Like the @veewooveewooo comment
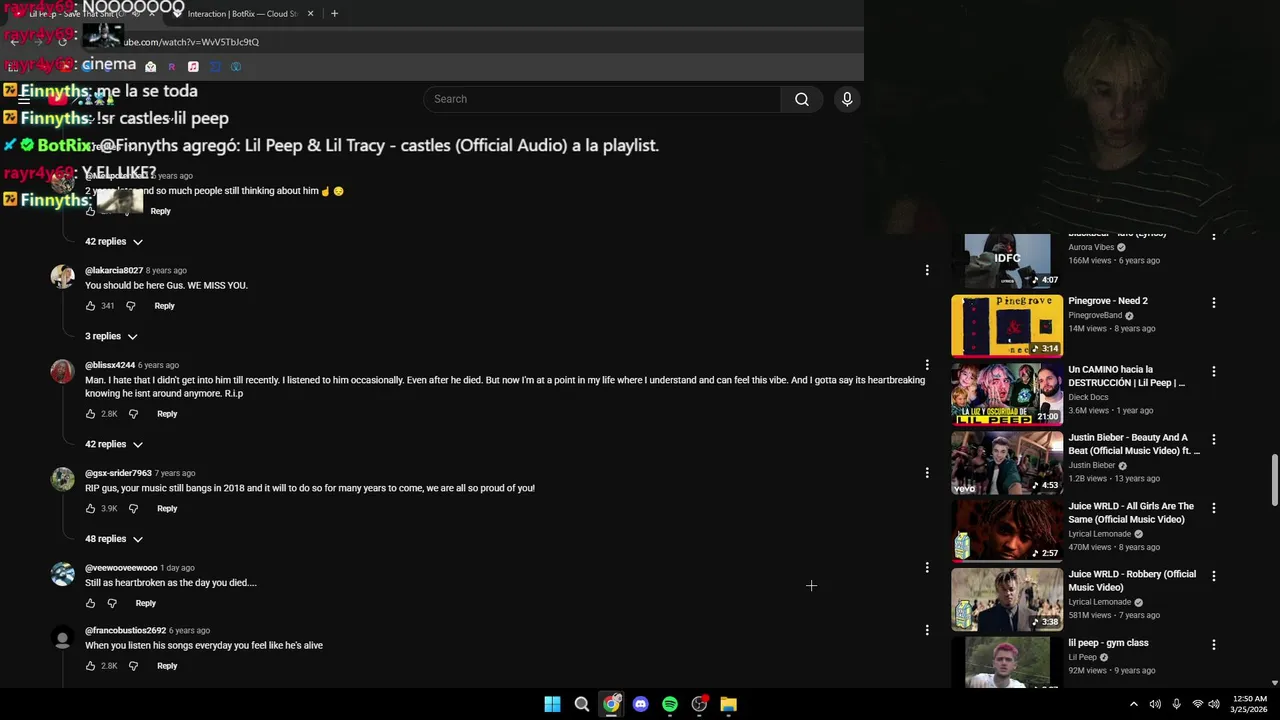The width and height of the screenshot is (1280, 720). (90, 604)
